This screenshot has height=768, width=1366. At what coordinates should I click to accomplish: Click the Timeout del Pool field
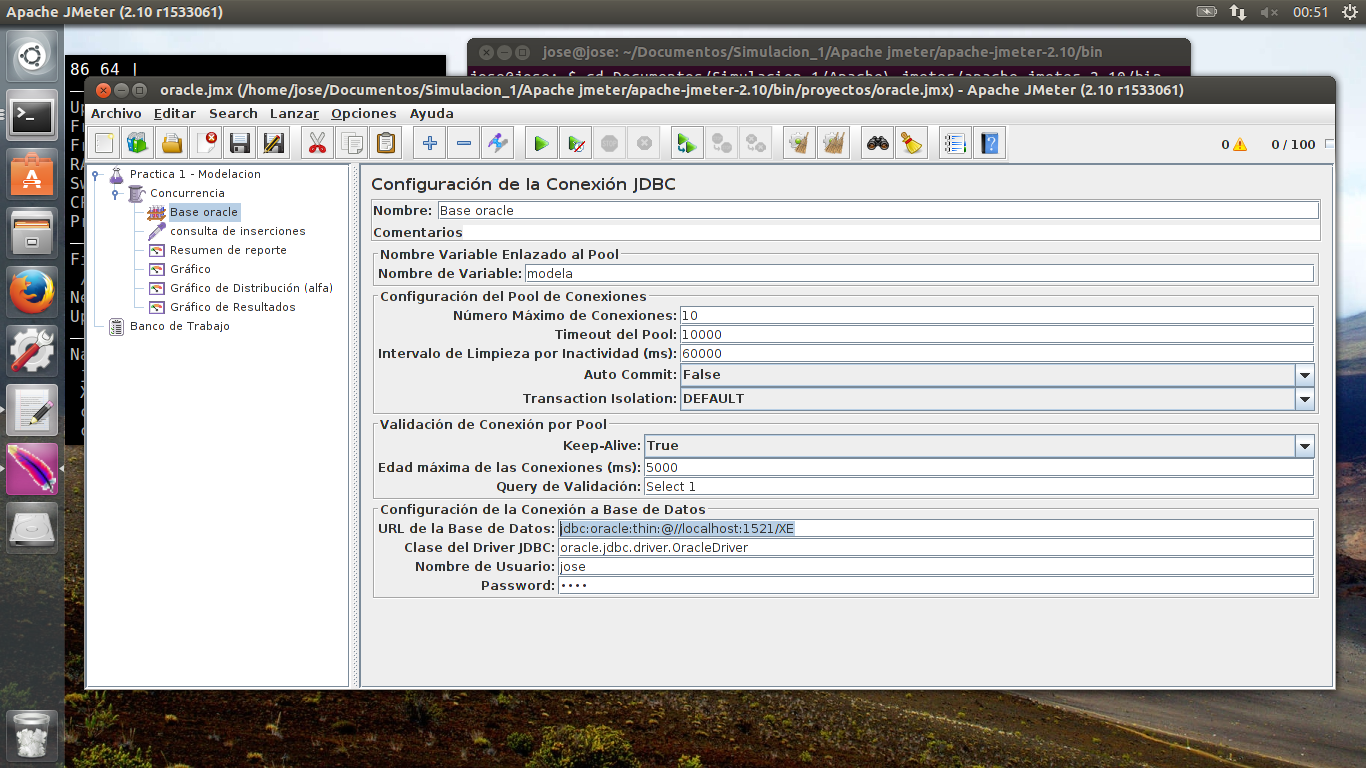(x=996, y=334)
